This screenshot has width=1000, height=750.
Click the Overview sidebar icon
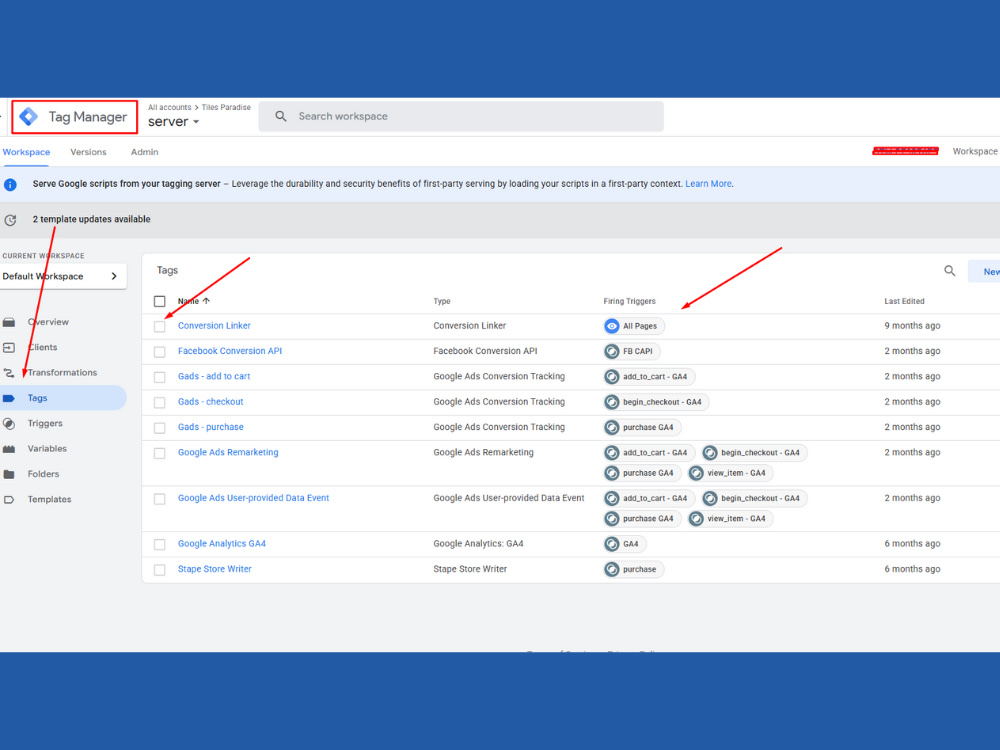click(9, 322)
